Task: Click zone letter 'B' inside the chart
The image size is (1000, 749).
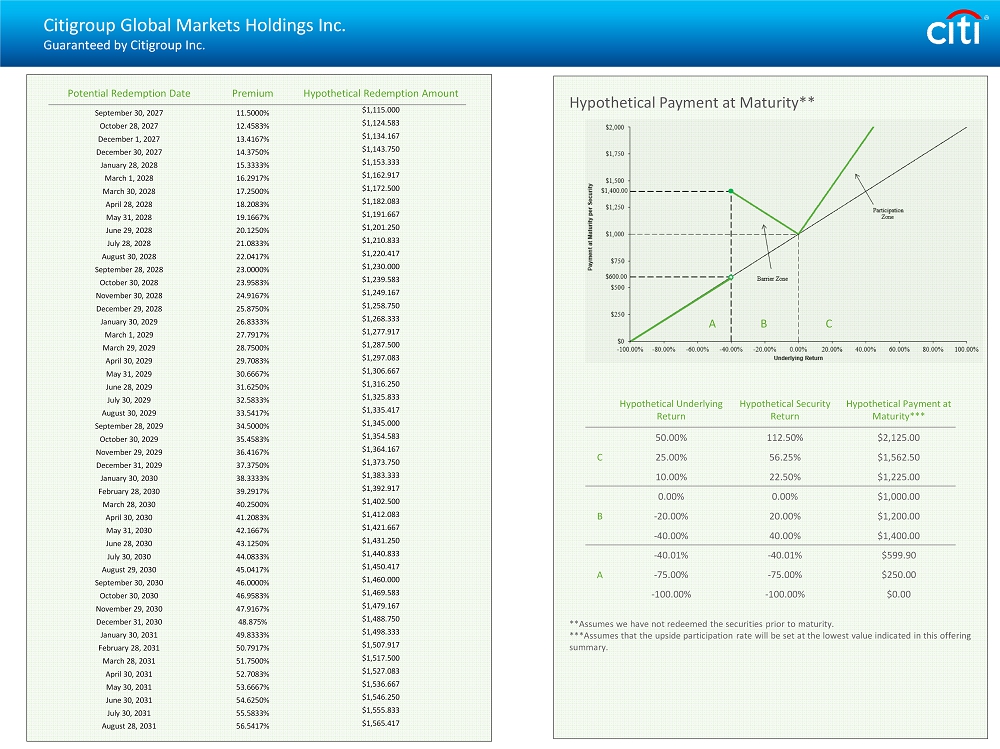Action: (x=763, y=324)
